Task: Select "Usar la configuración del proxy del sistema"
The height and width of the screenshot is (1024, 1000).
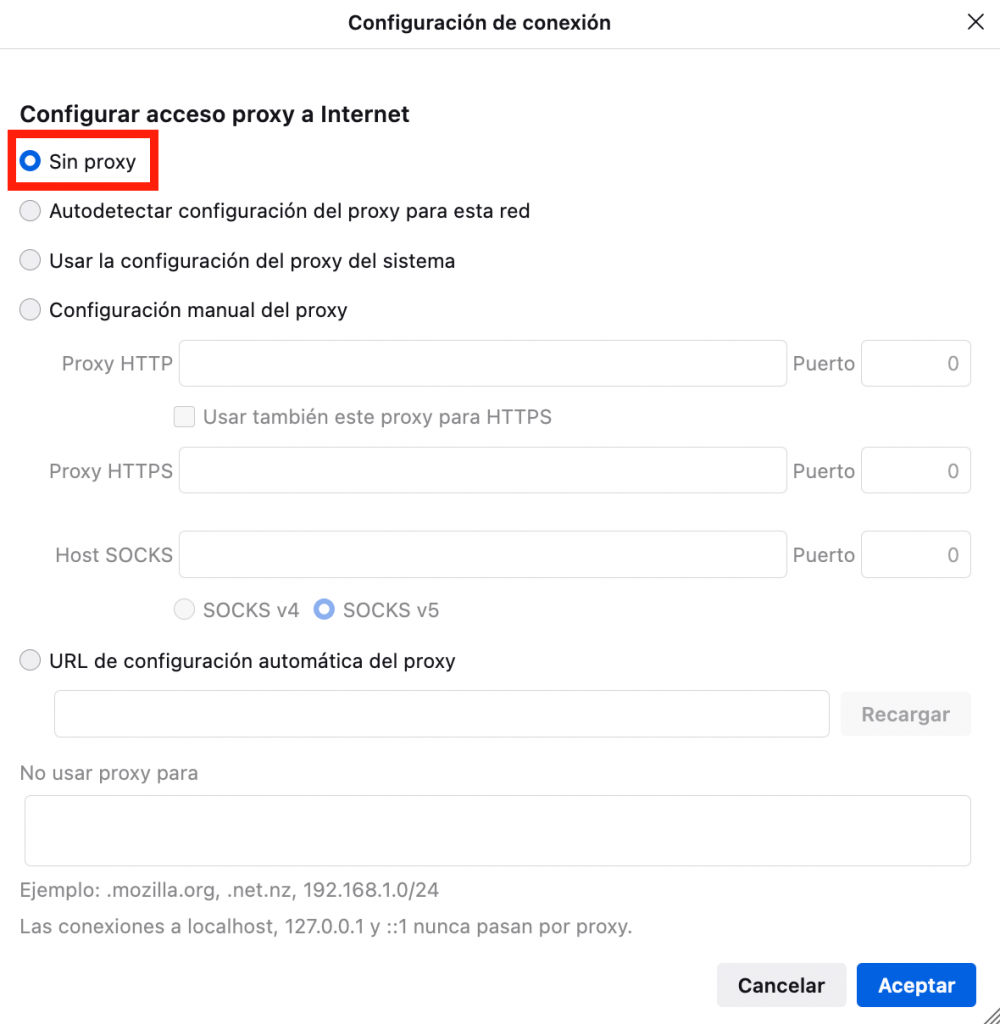Action: [x=30, y=260]
